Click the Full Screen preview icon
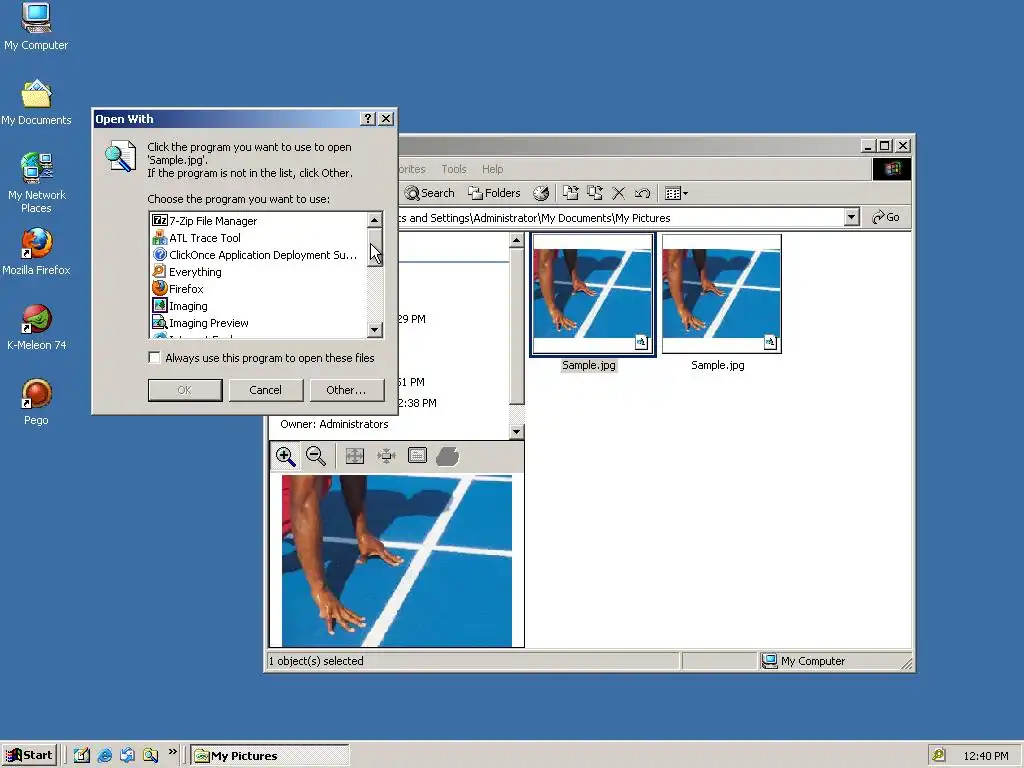Image resolution: width=1024 pixels, height=768 pixels. [417, 456]
